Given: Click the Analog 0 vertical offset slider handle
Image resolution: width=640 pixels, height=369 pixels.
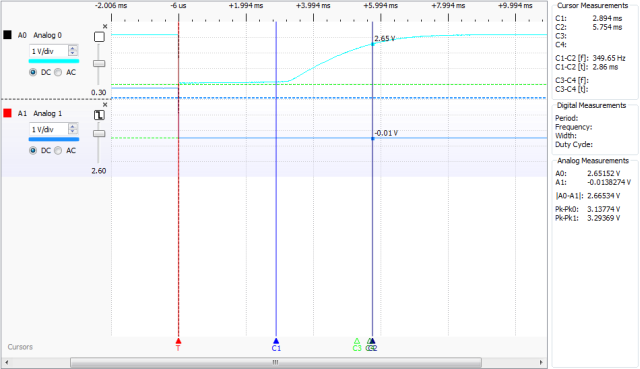Looking at the screenshot, I should coord(99,64).
